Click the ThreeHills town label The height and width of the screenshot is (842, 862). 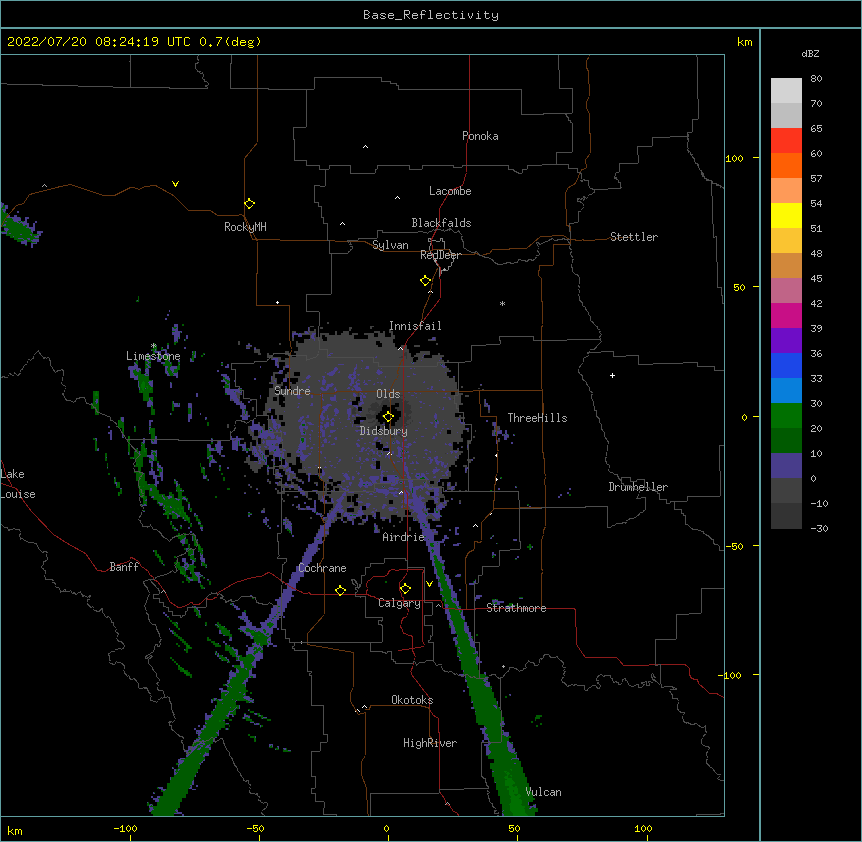[x=537, y=418]
